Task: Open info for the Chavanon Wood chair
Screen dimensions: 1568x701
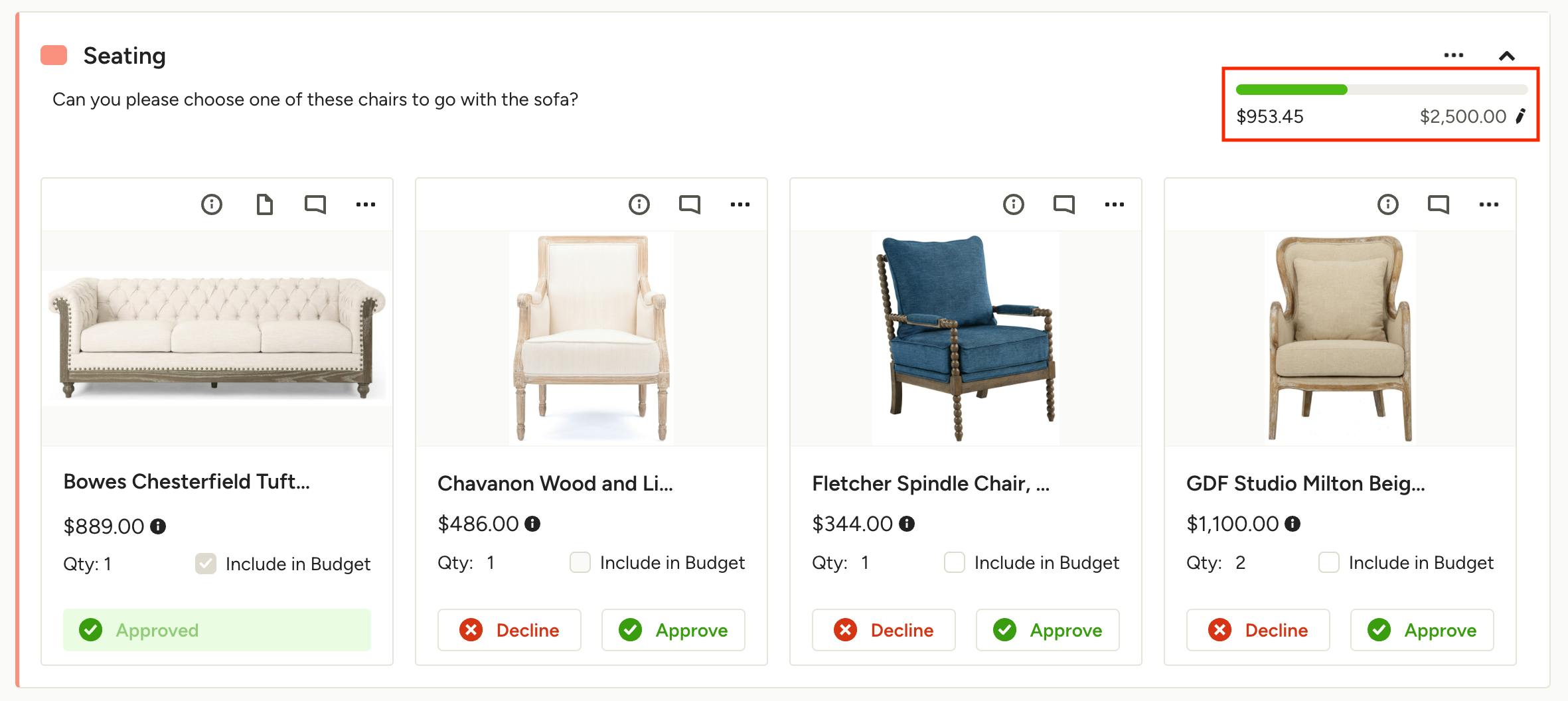Action: point(639,204)
